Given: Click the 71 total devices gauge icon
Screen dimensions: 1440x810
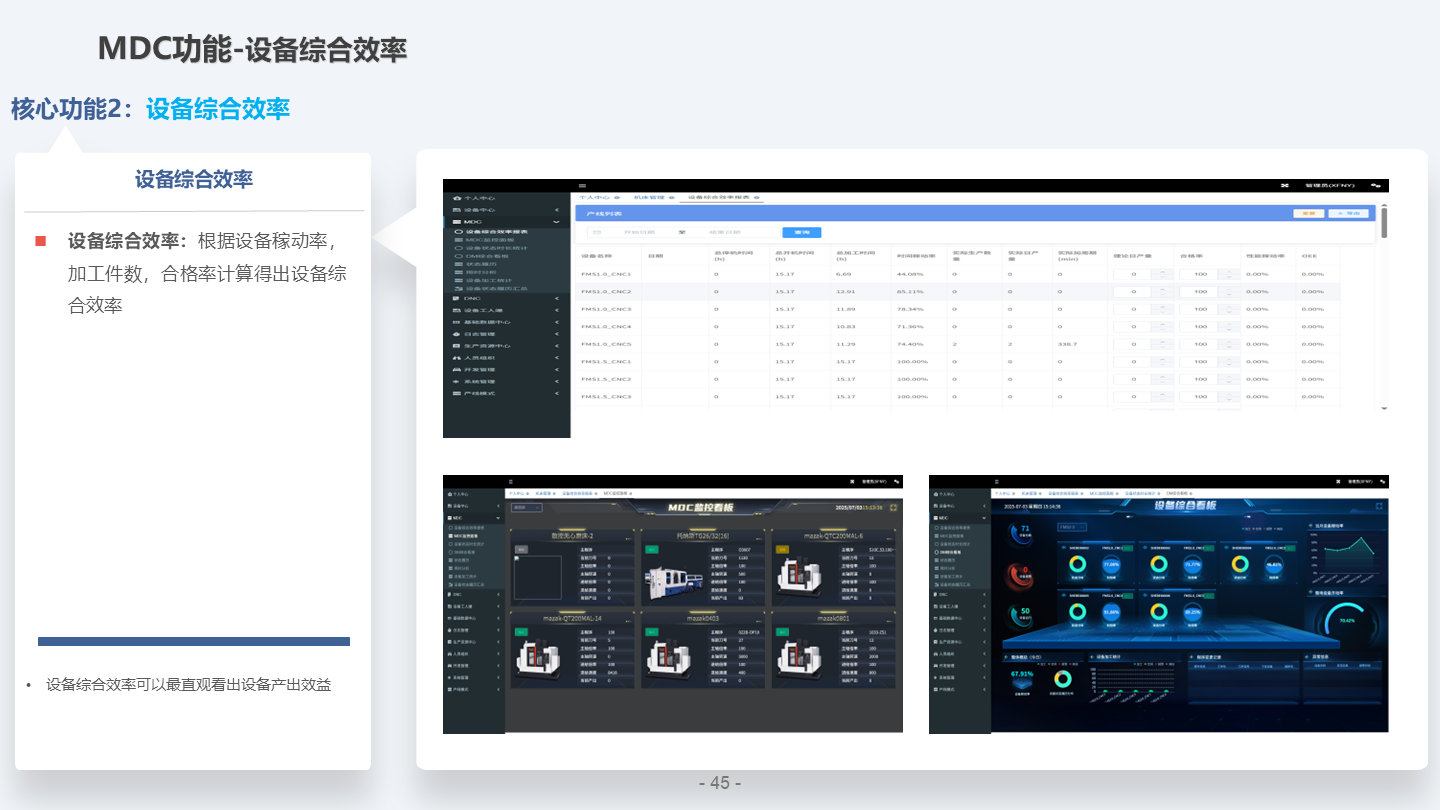Looking at the screenshot, I should [x=1024, y=532].
